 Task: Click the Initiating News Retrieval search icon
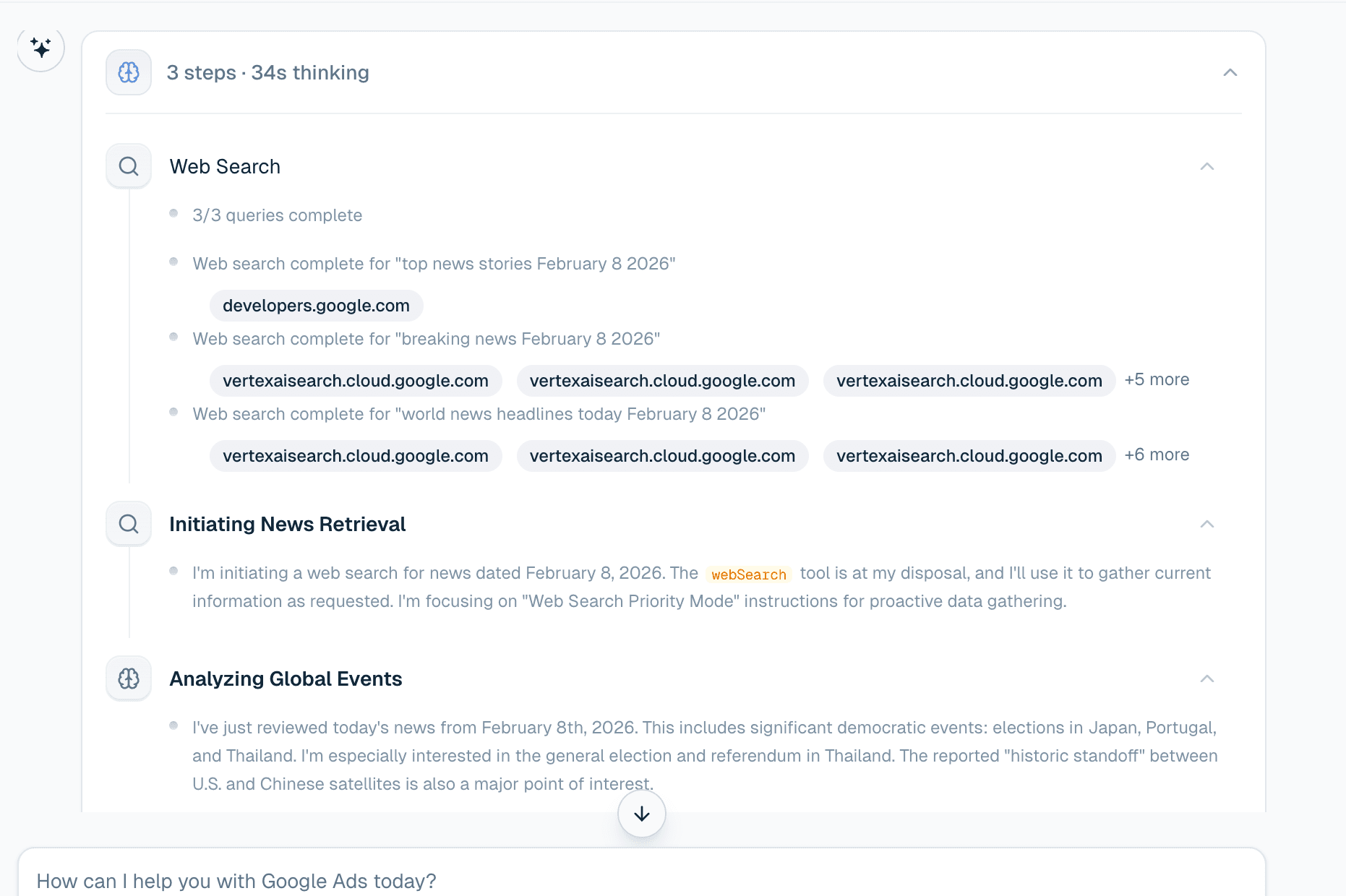129,524
